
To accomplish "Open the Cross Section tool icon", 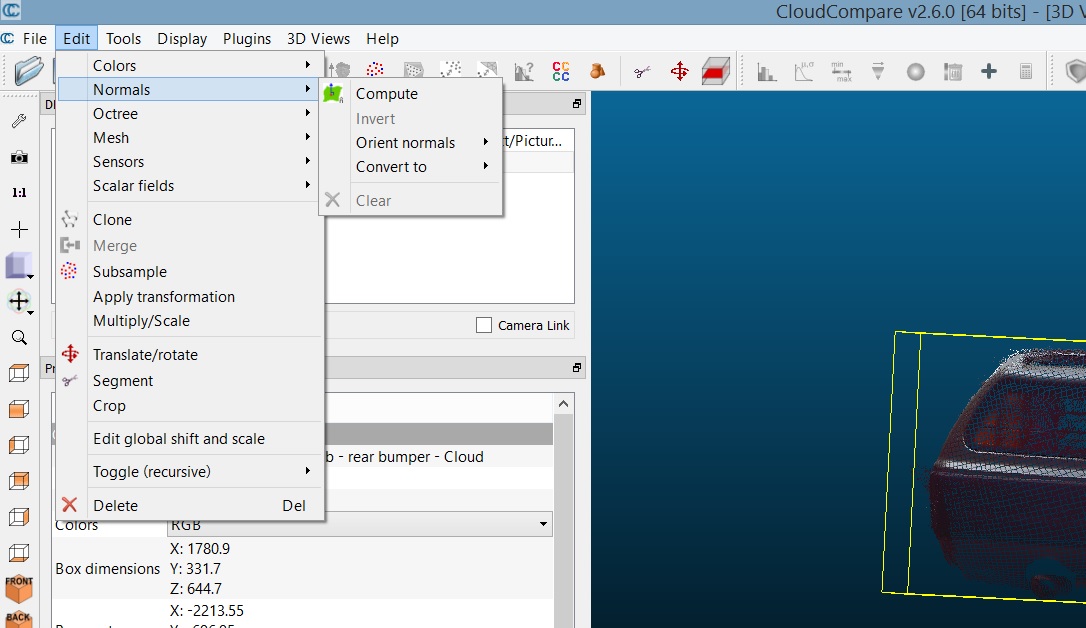I will (x=714, y=71).
